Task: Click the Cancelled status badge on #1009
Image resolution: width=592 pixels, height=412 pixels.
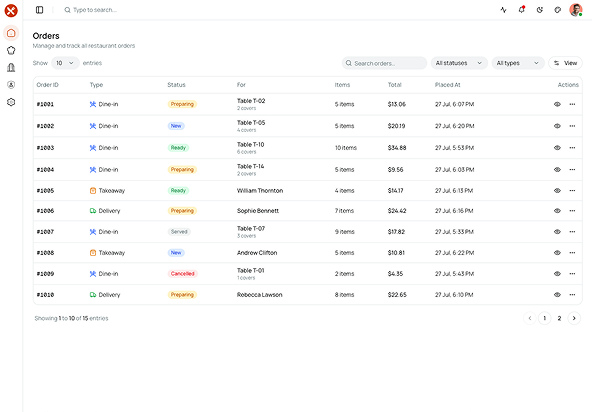Action: tap(182, 274)
